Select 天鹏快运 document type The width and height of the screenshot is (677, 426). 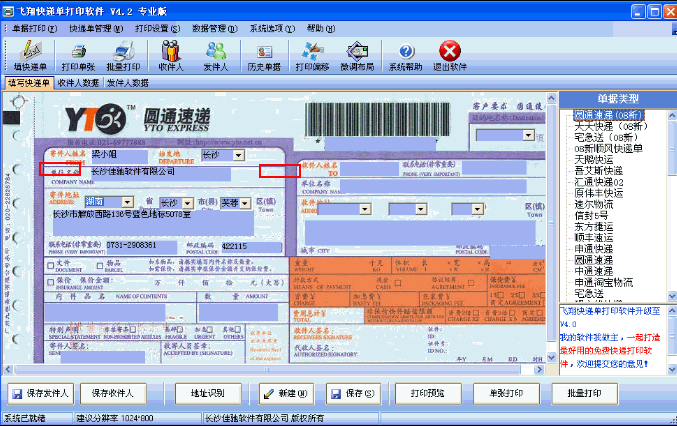[594, 160]
